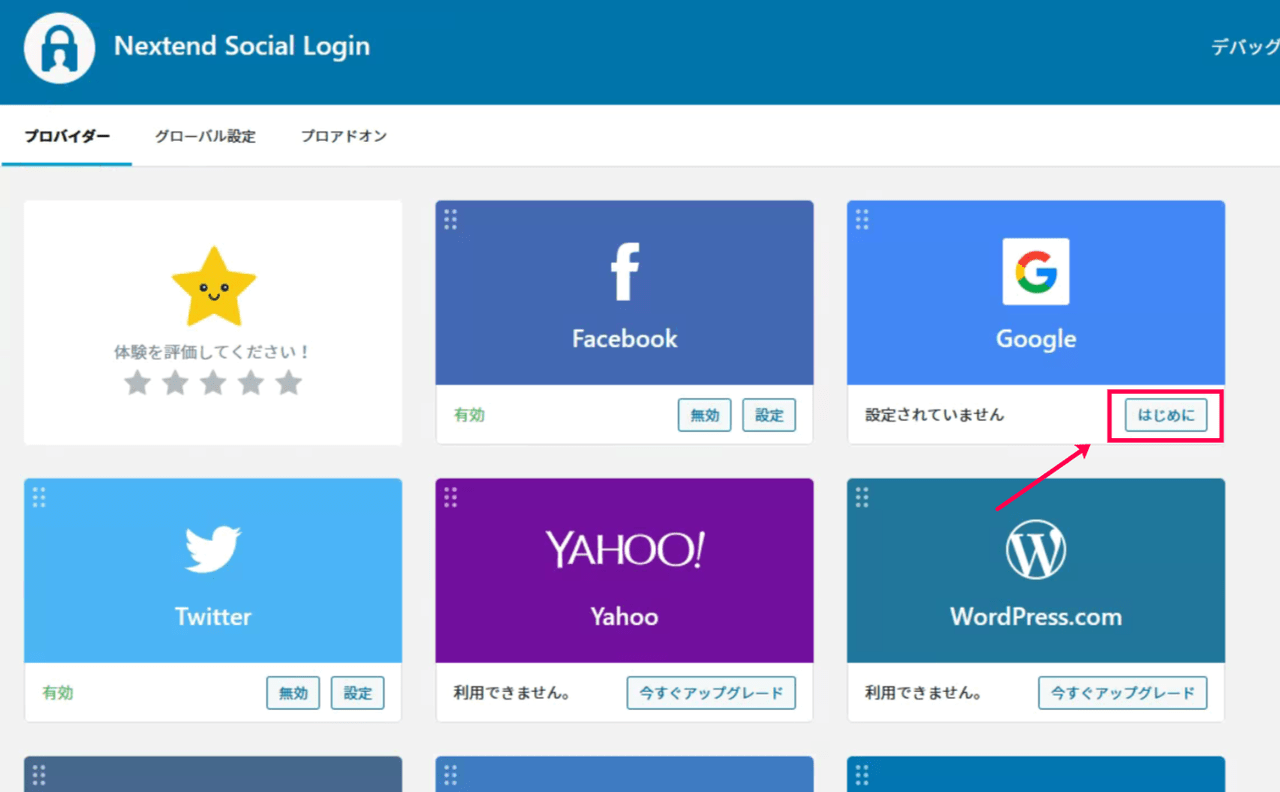Click the smiling yellow star icon
1280x792 pixels.
pos(214,287)
